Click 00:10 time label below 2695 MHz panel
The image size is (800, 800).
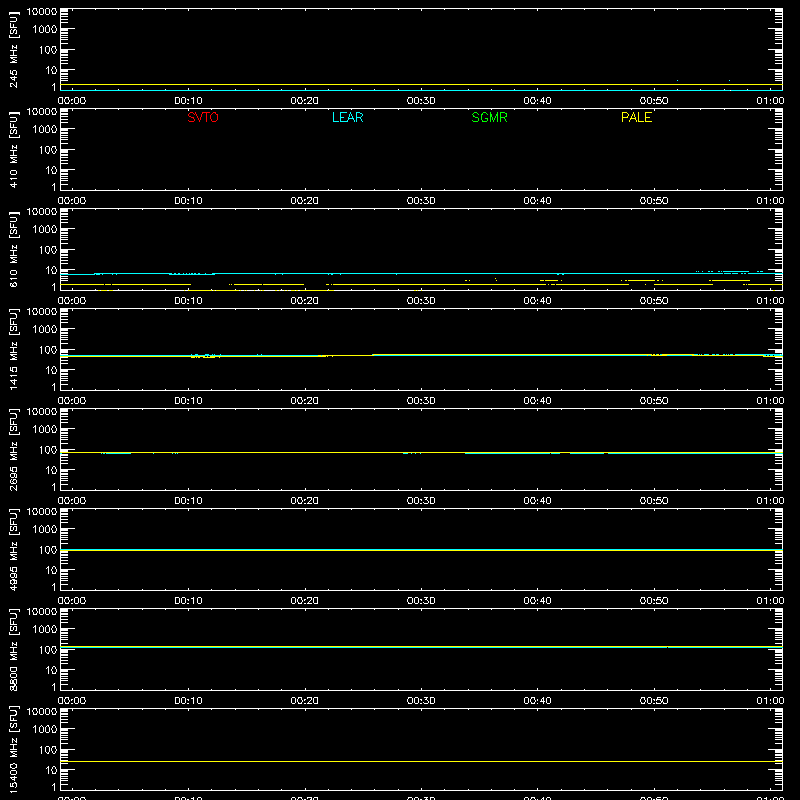coord(188,501)
